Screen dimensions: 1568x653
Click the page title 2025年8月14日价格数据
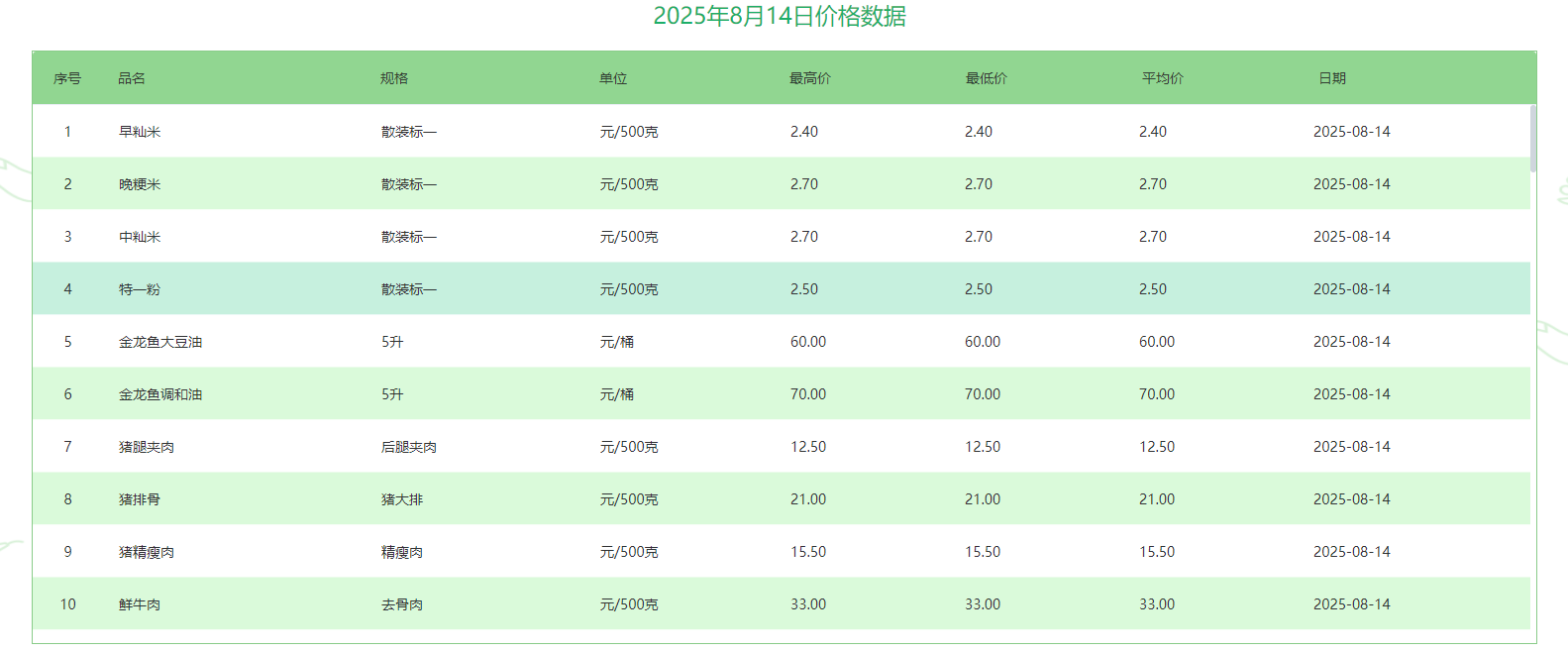tap(780, 16)
